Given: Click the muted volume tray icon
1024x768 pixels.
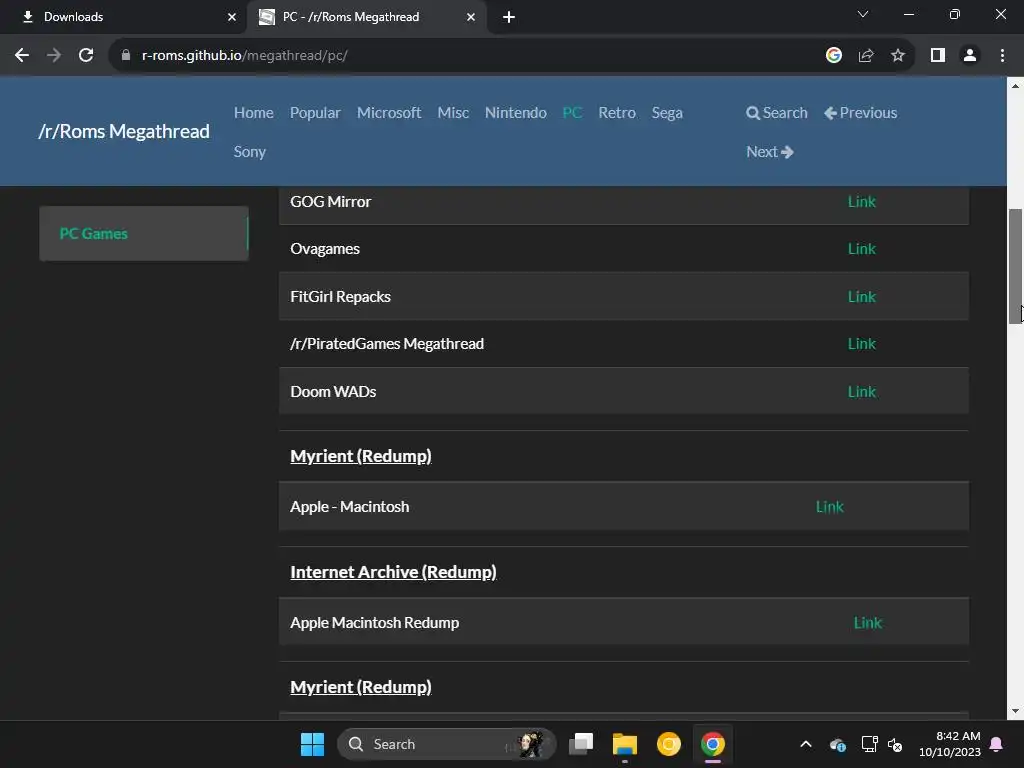Looking at the screenshot, I should click(x=895, y=744).
